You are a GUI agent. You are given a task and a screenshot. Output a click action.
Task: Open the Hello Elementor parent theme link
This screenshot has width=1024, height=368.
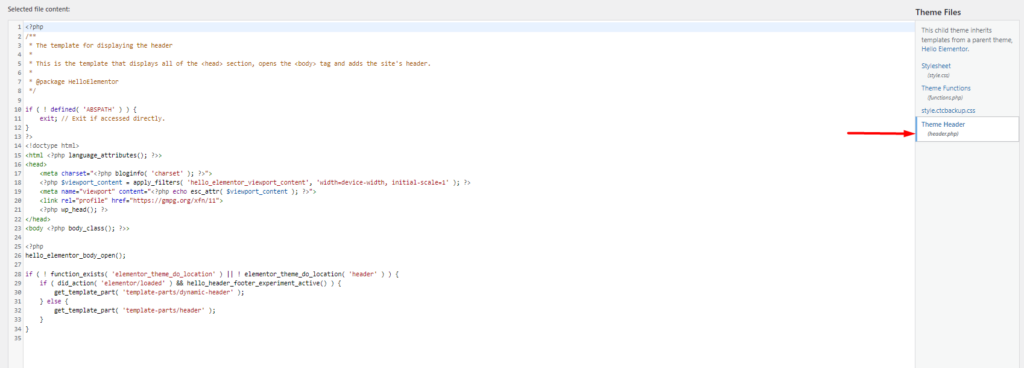[x=945, y=49]
